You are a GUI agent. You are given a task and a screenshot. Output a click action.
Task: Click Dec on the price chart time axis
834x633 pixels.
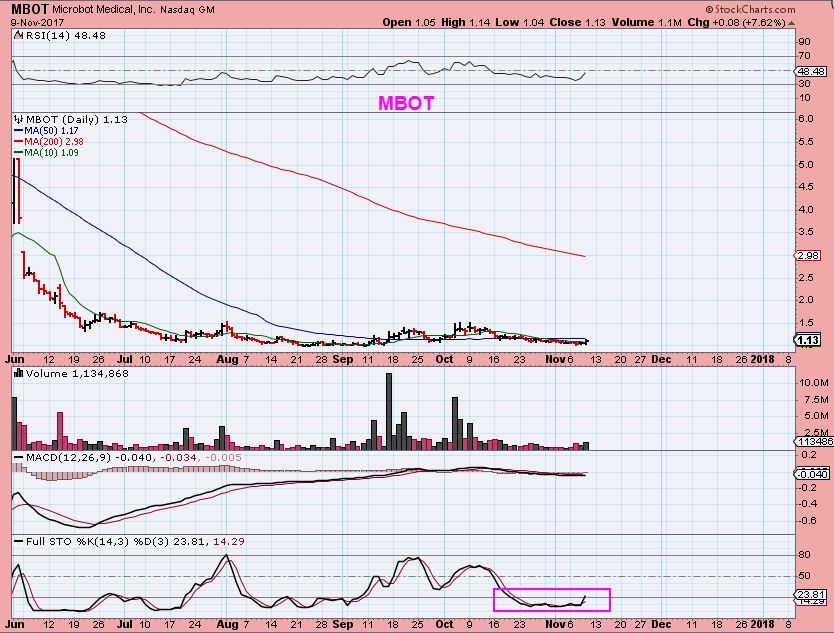[661, 360]
